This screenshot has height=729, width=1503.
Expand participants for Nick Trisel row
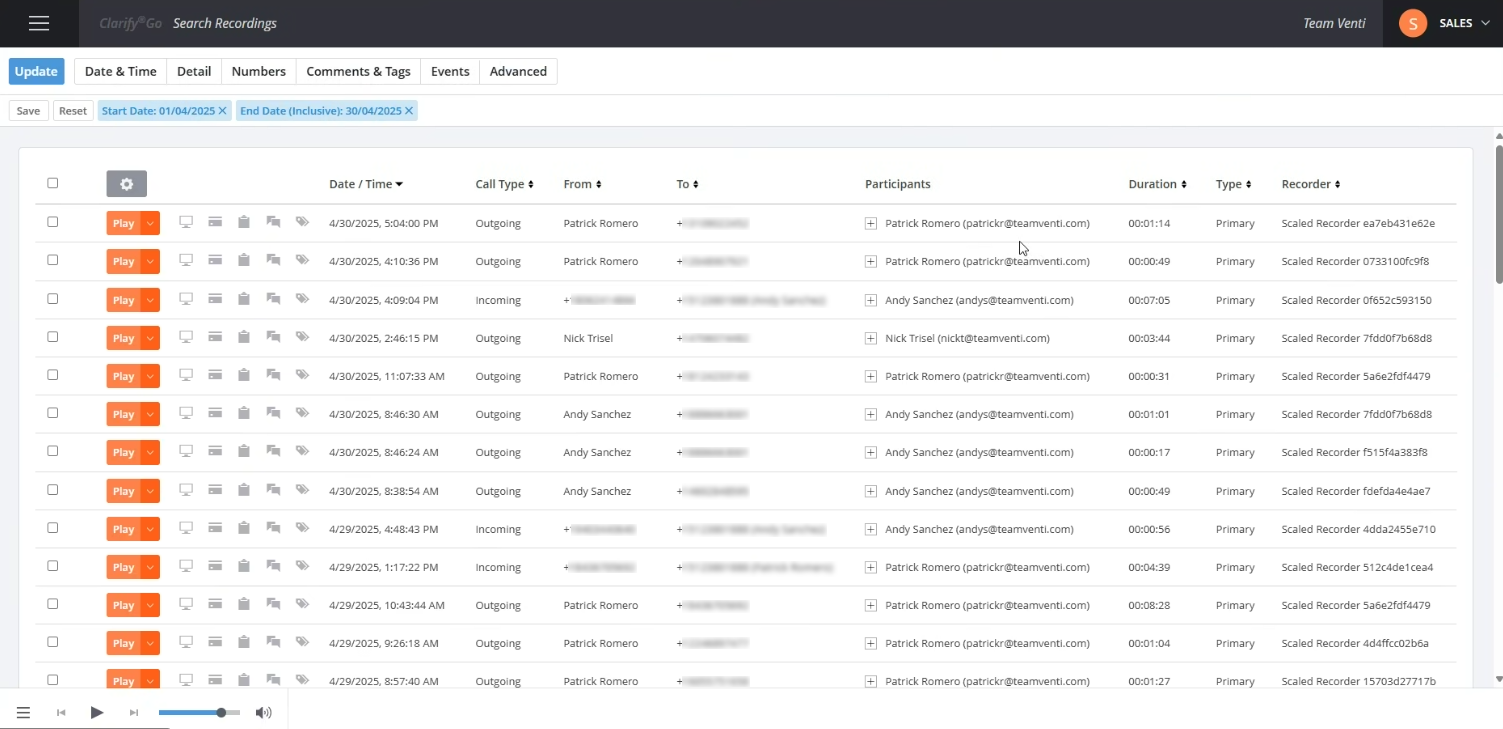point(871,338)
